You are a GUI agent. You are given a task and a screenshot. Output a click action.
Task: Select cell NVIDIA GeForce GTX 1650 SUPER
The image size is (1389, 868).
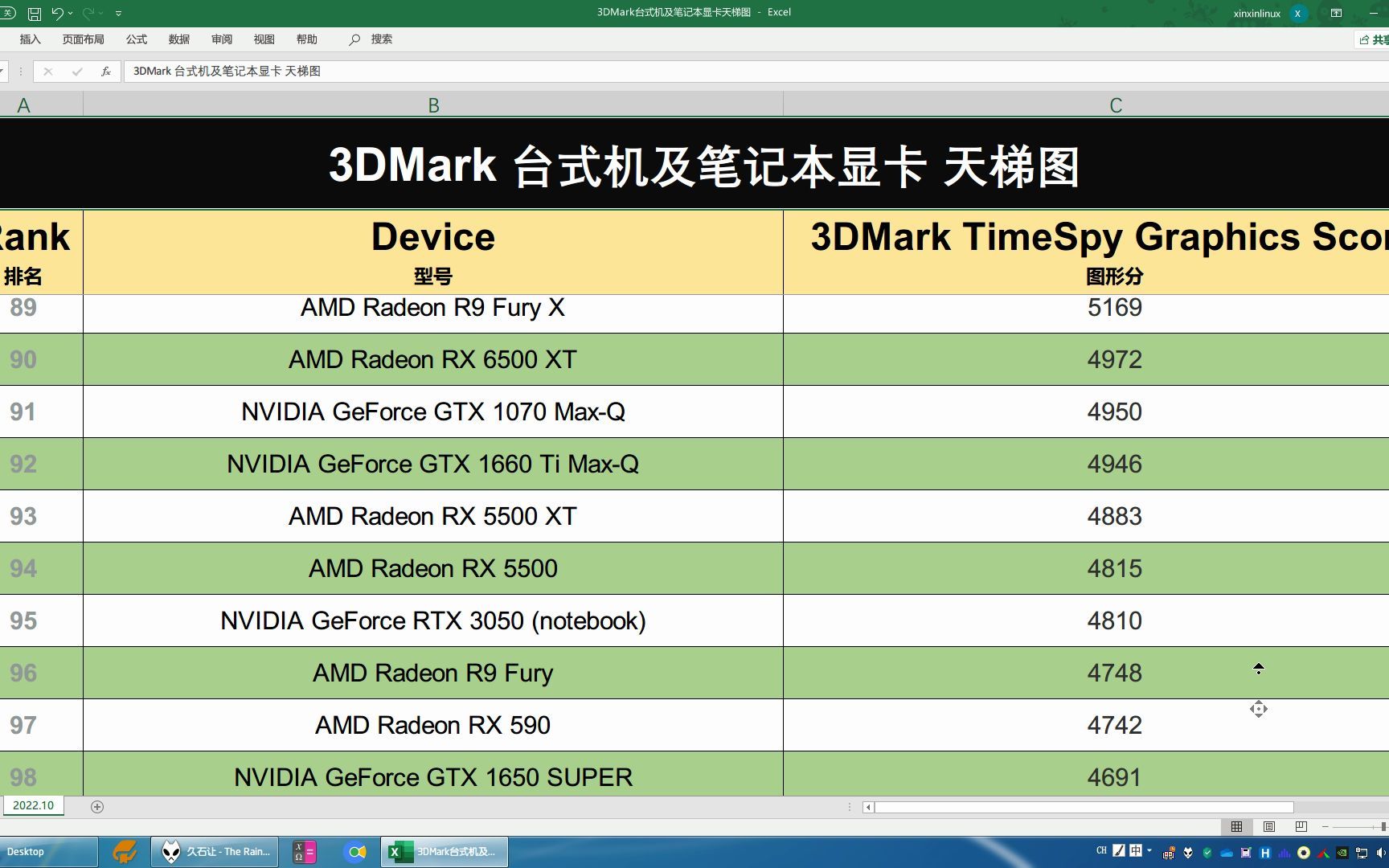433,775
